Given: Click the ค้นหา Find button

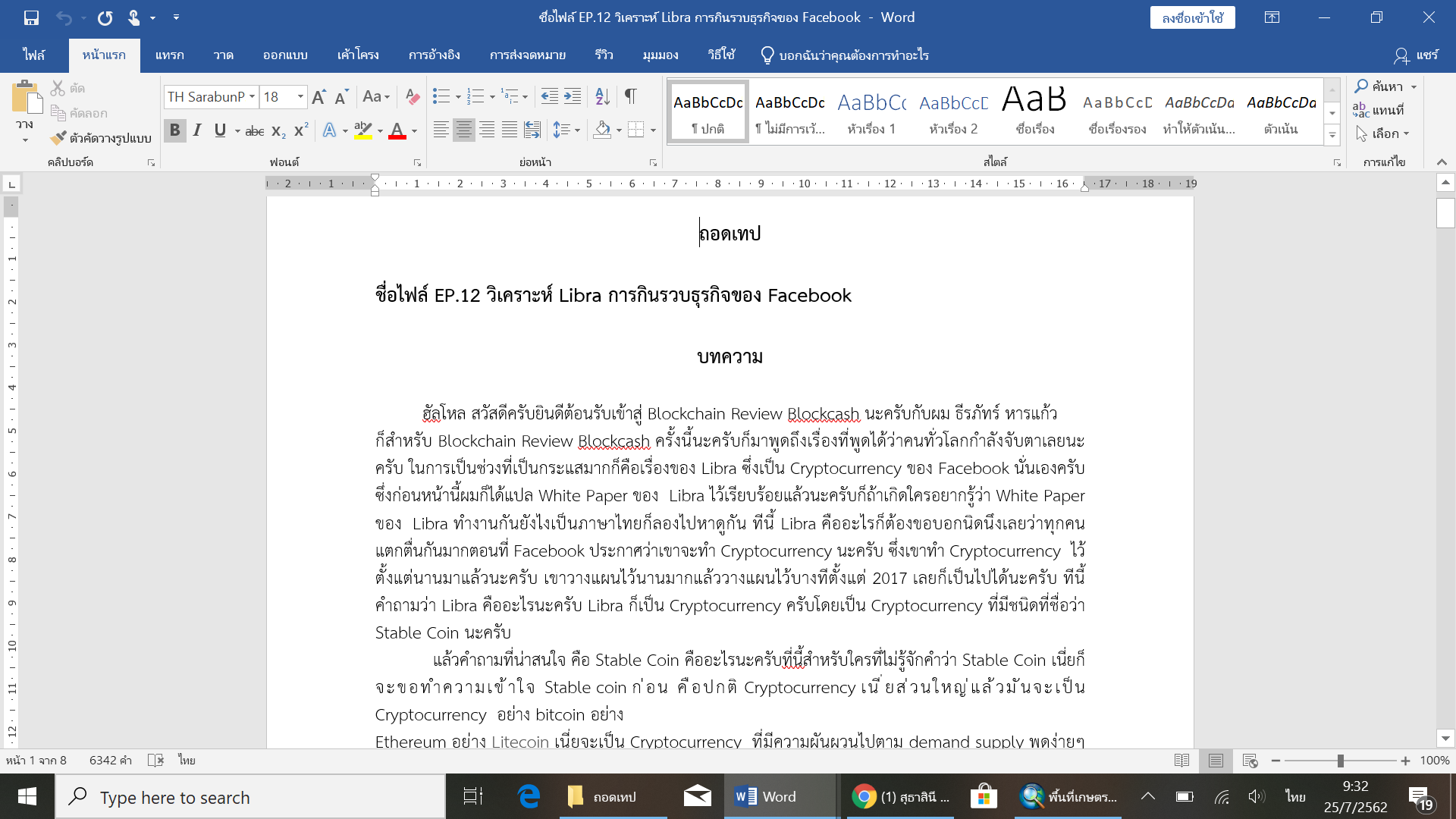Looking at the screenshot, I should point(1379,86).
